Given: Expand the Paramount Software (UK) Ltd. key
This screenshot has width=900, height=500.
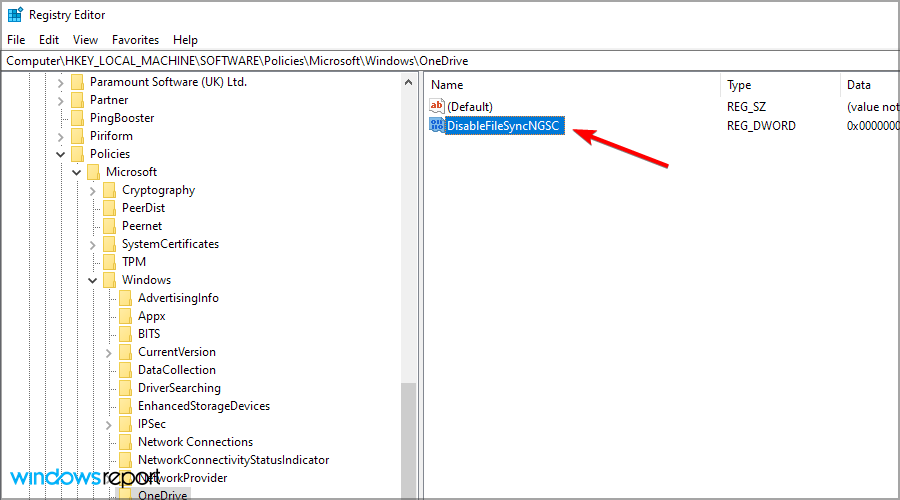Looking at the screenshot, I should pos(60,83).
